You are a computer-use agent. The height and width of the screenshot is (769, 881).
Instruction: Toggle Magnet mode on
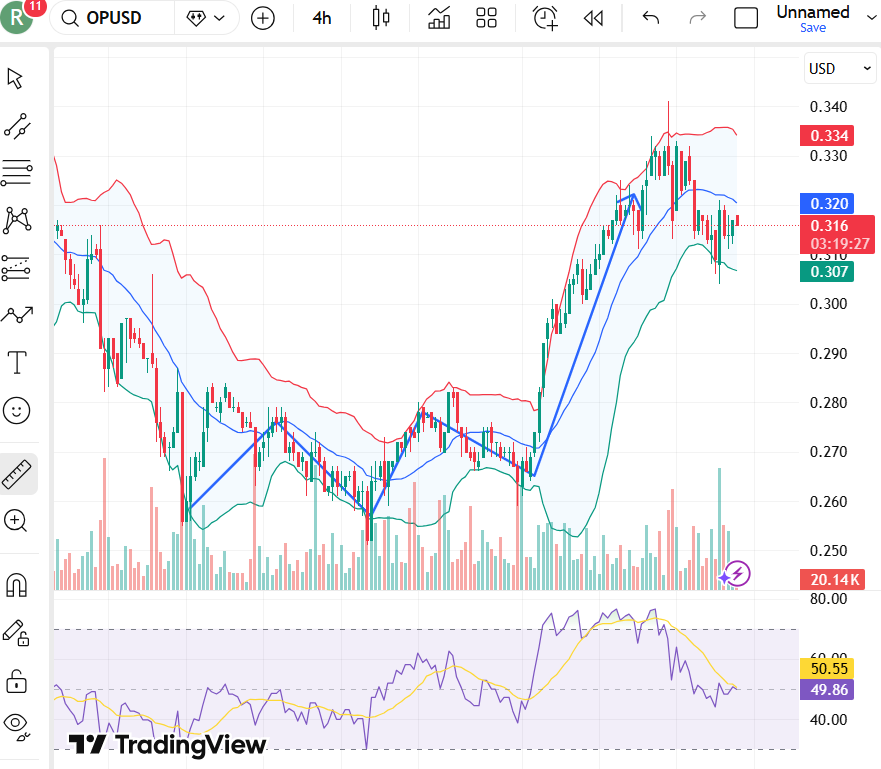pyautogui.click(x=16, y=584)
